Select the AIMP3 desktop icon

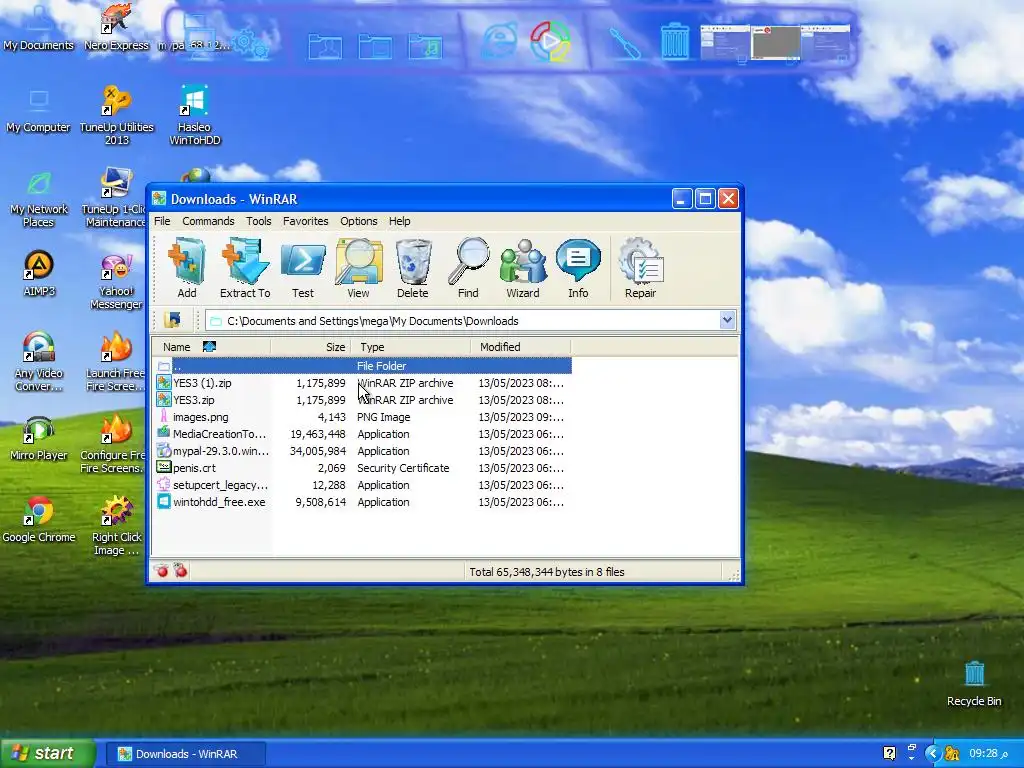[x=39, y=274]
